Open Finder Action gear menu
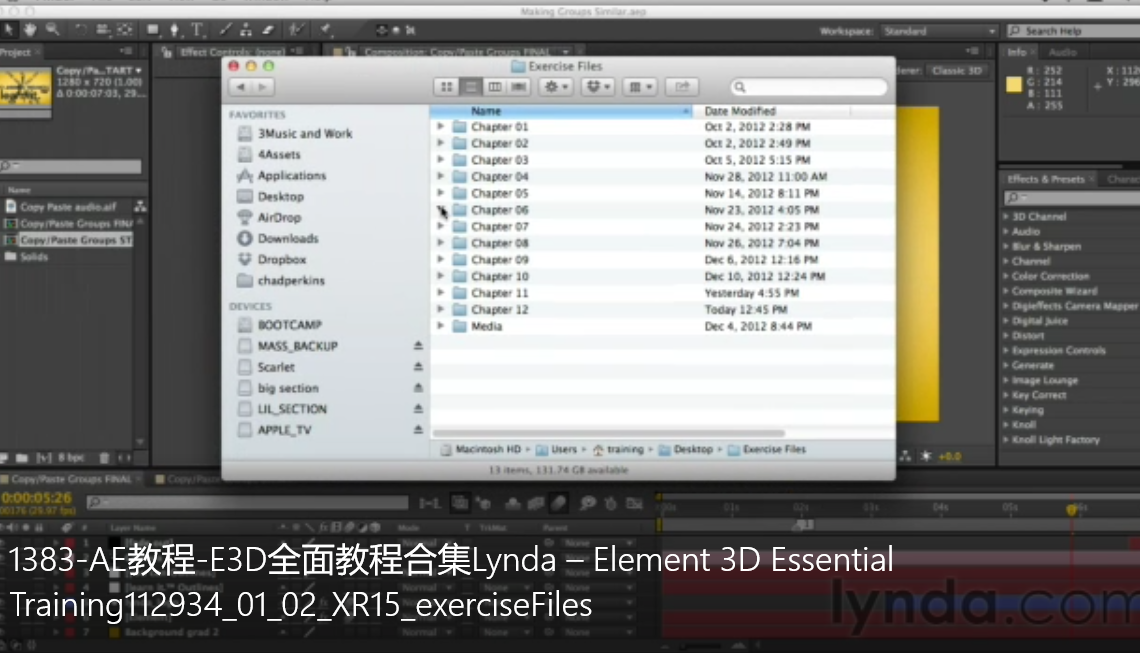This screenshot has width=1140, height=653. 556,87
